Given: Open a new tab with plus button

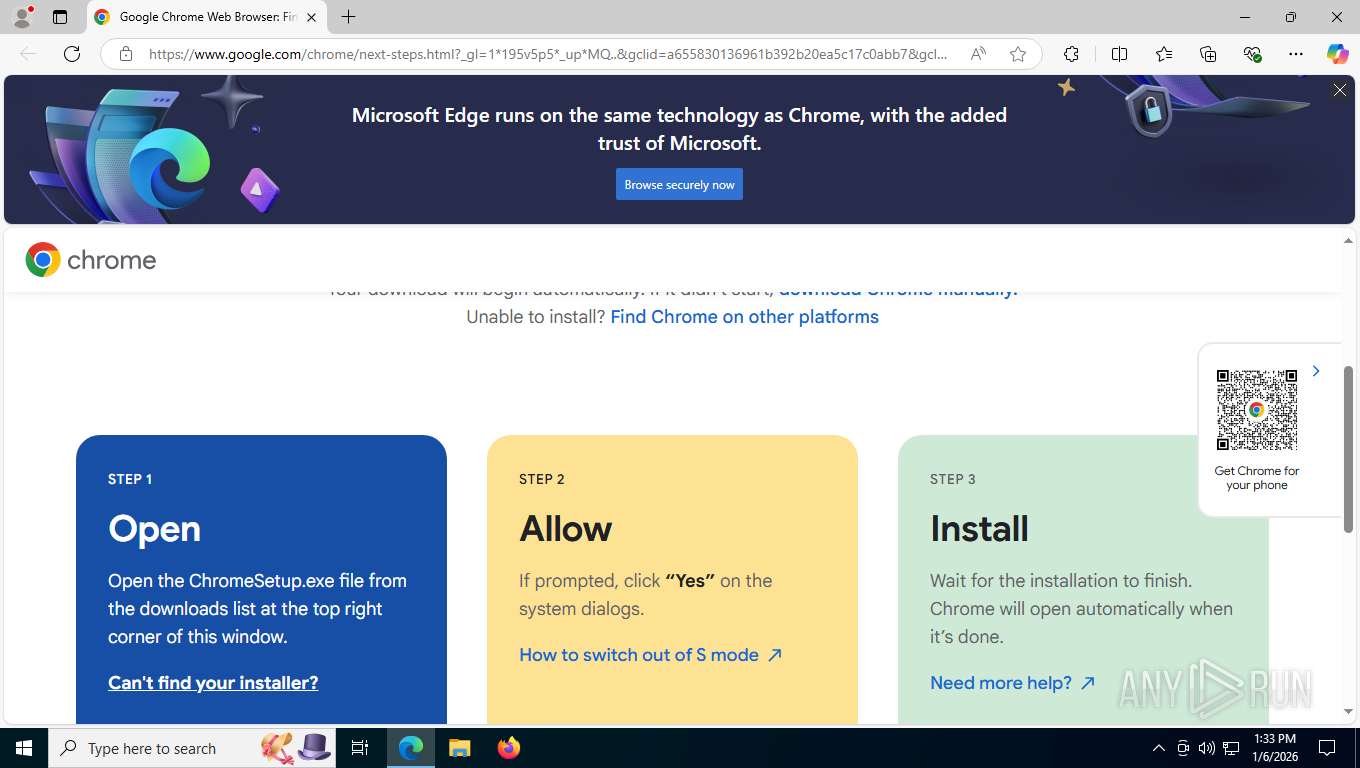Looking at the screenshot, I should (x=348, y=17).
